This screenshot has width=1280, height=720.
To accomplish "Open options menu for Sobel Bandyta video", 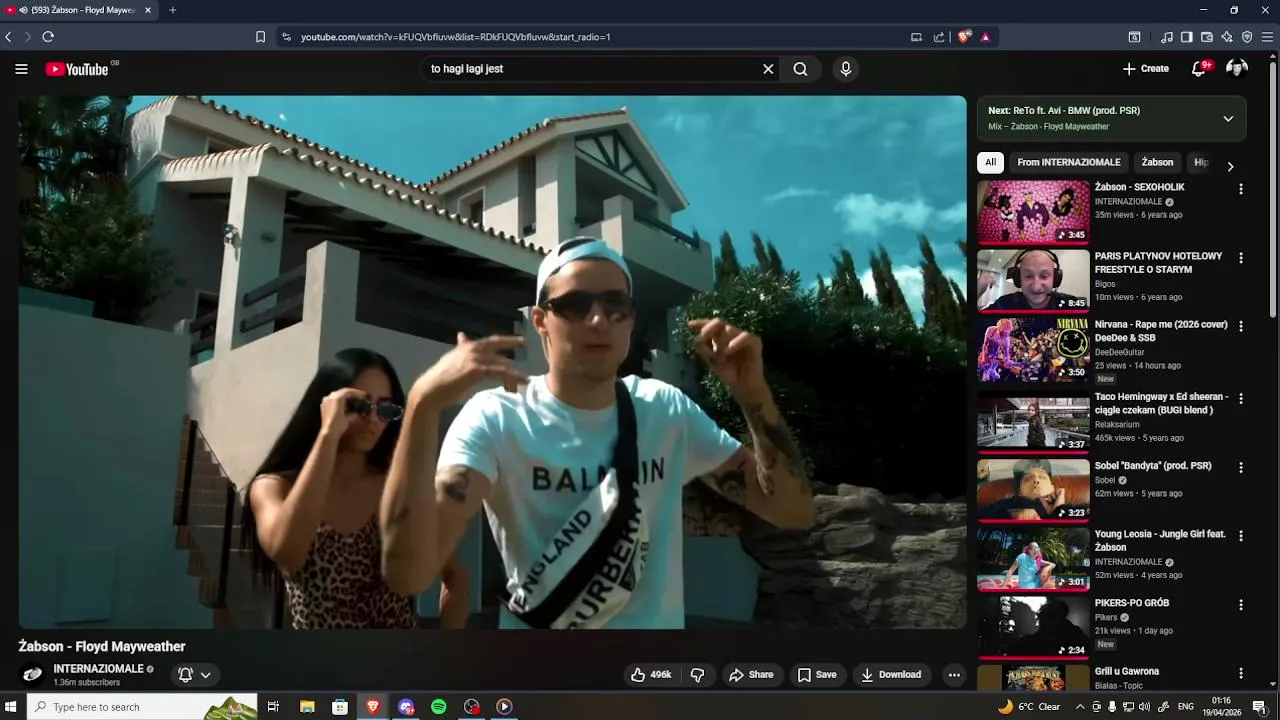I will point(1241,467).
